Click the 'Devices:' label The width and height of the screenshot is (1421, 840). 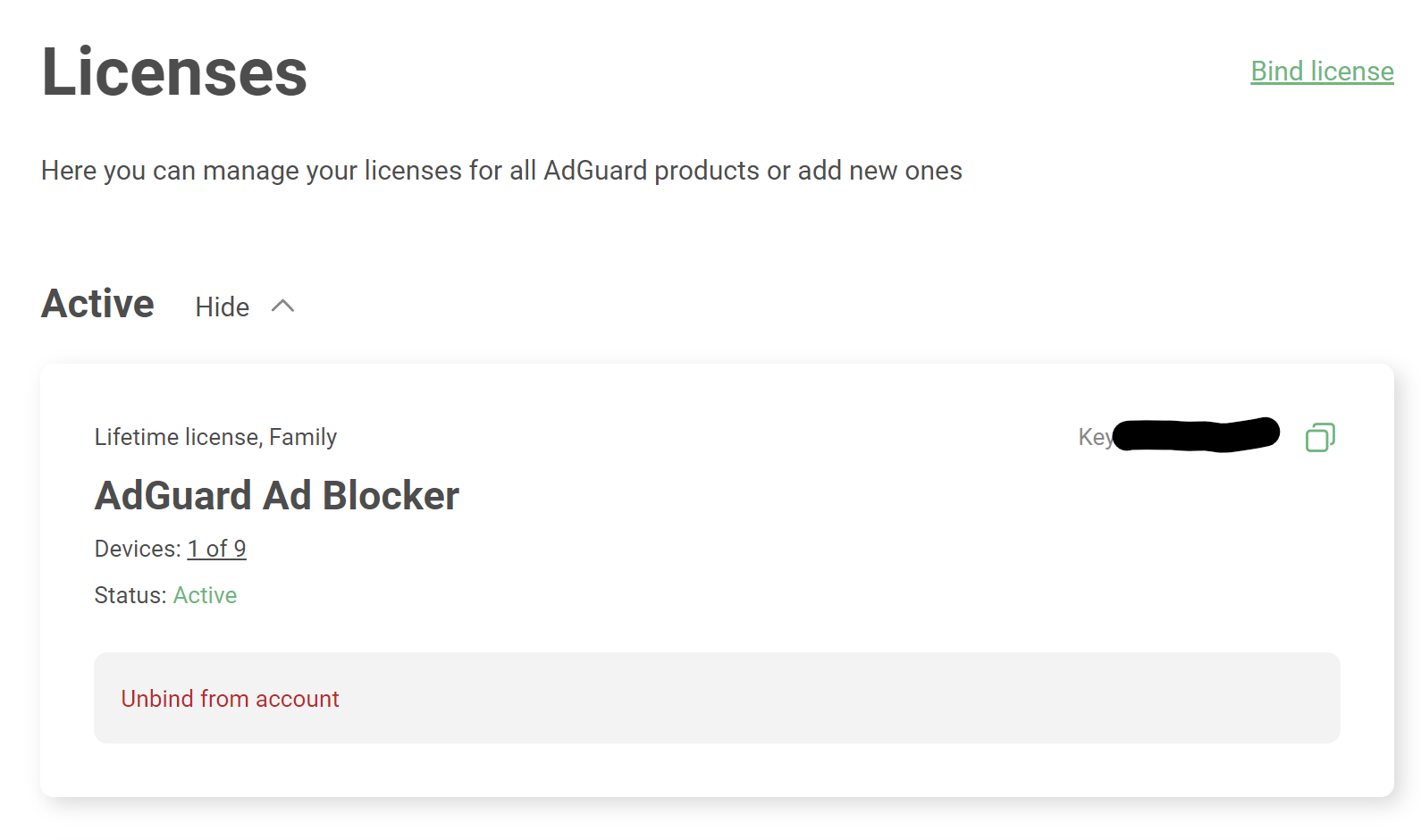click(x=138, y=549)
